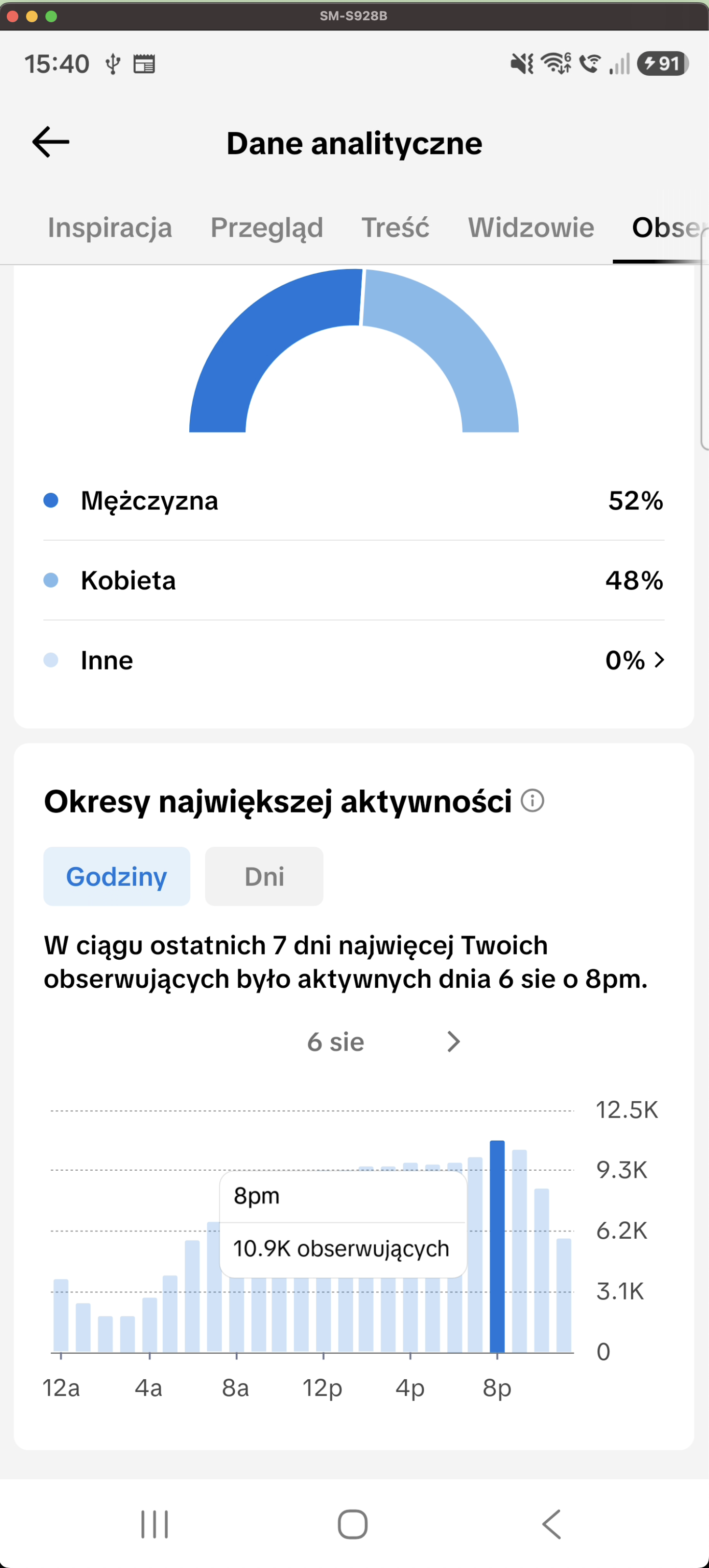Switch to the Przegląd tab
This screenshot has height=1568, width=709.
(x=267, y=228)
